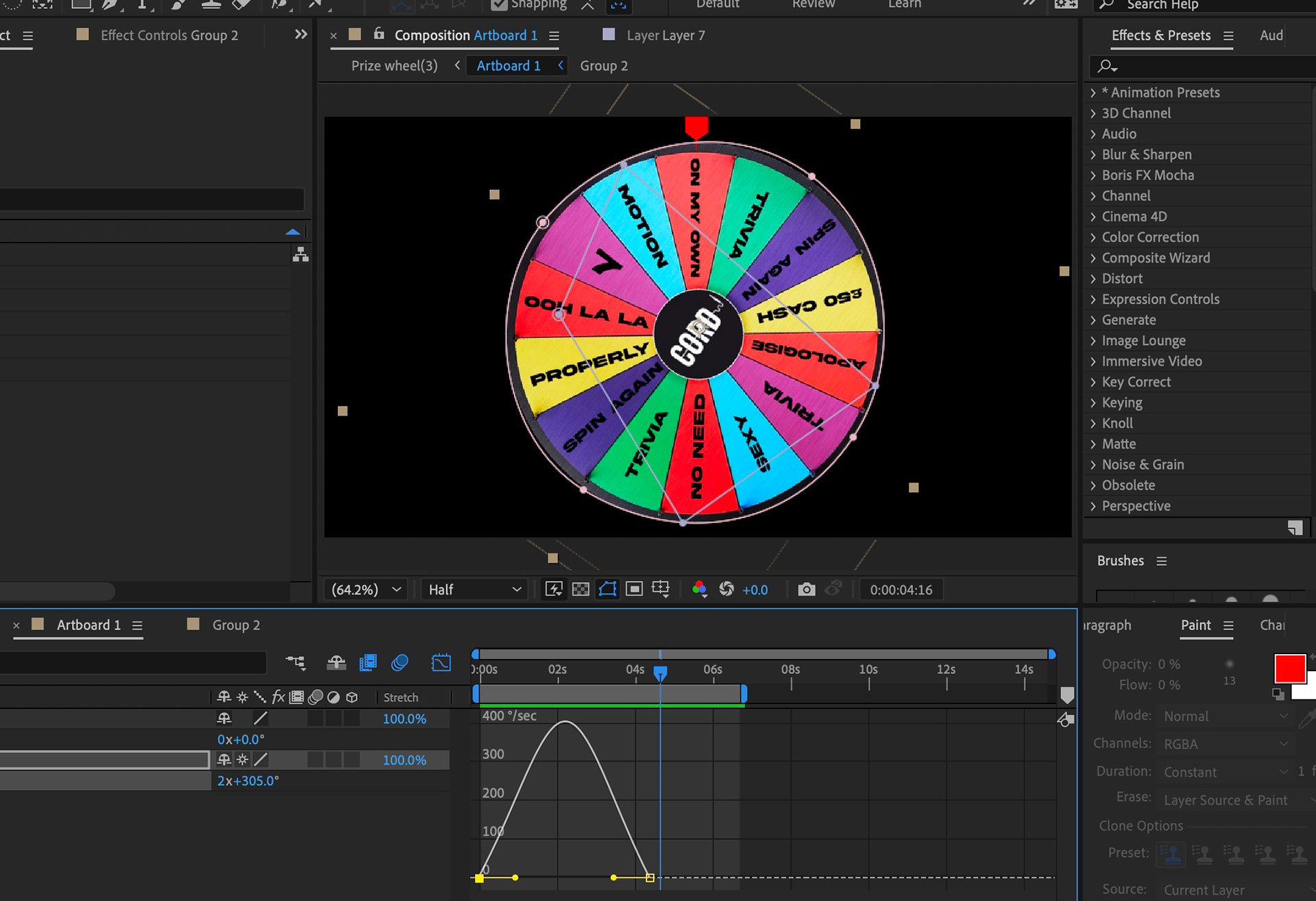Click the Take Snapshot camera icon
1316x901 pixels.
click(x=806, y=590)
